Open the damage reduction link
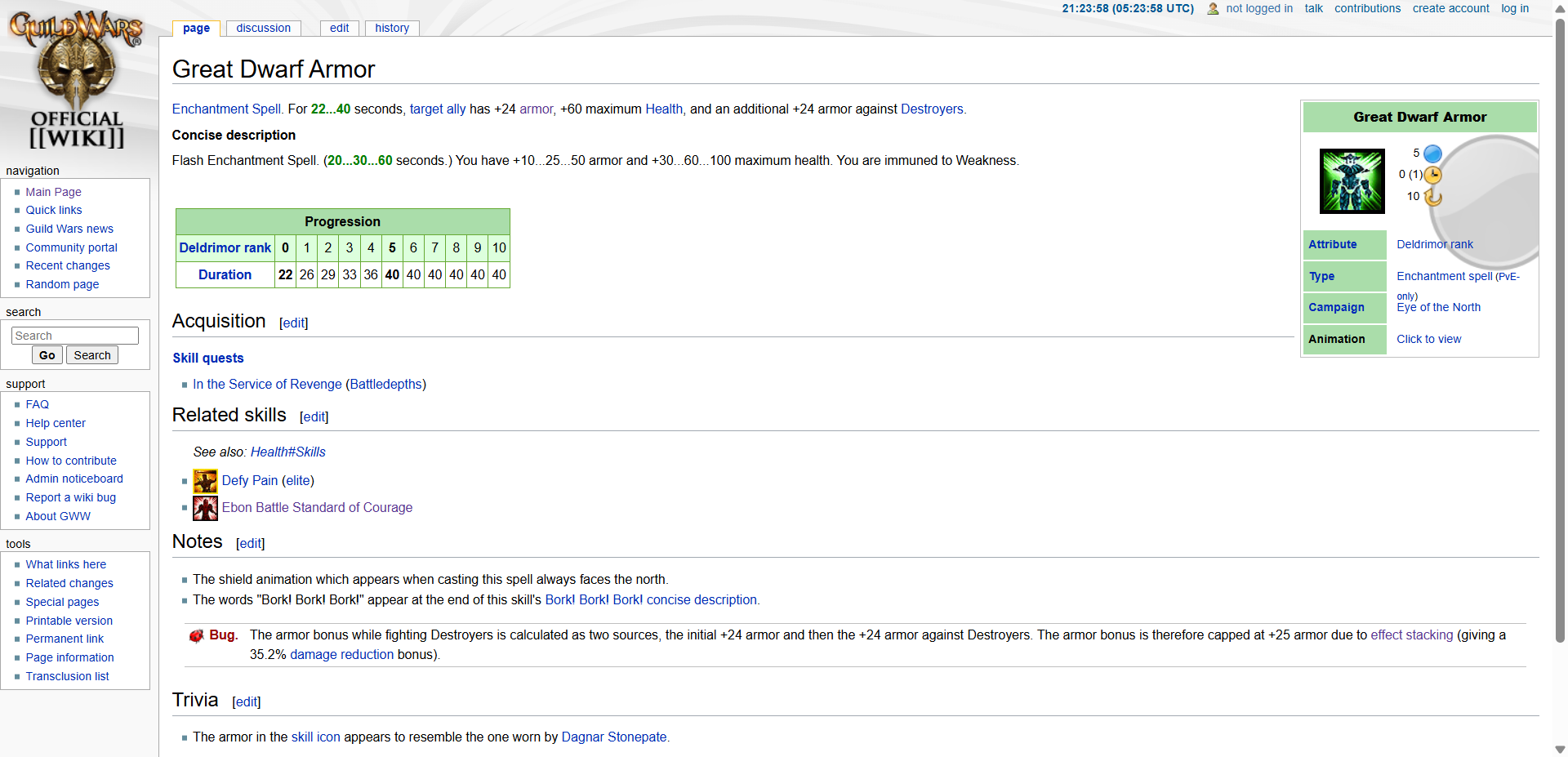The image size is (1568, 757). pos(341,654)
